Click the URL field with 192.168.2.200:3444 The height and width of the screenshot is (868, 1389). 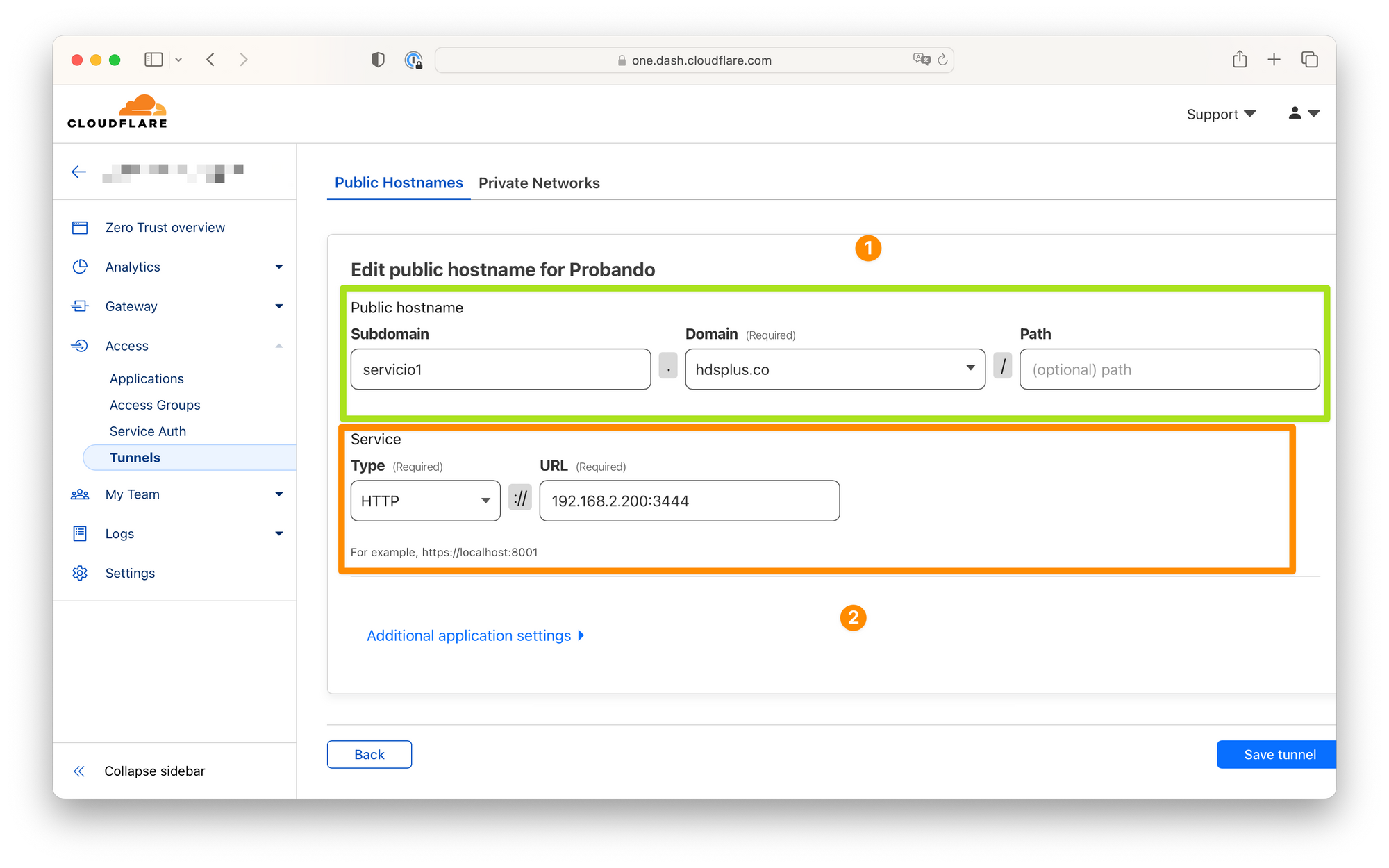tap(690, 501)
